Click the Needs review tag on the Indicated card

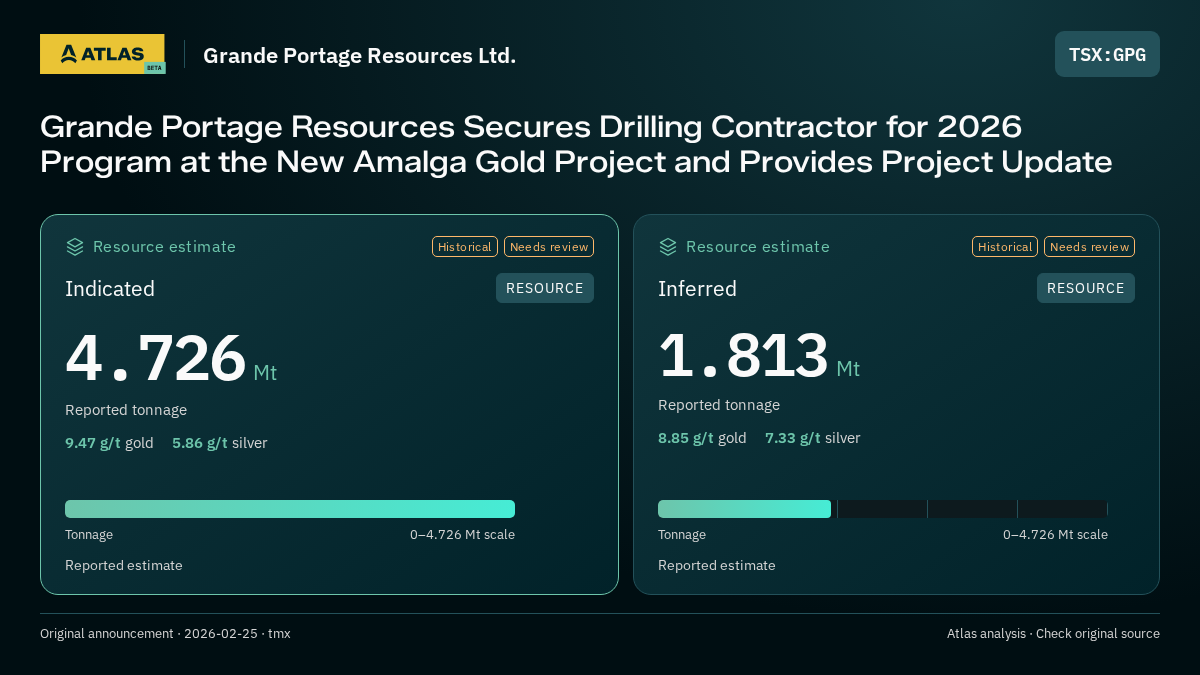tap(549, 247)
